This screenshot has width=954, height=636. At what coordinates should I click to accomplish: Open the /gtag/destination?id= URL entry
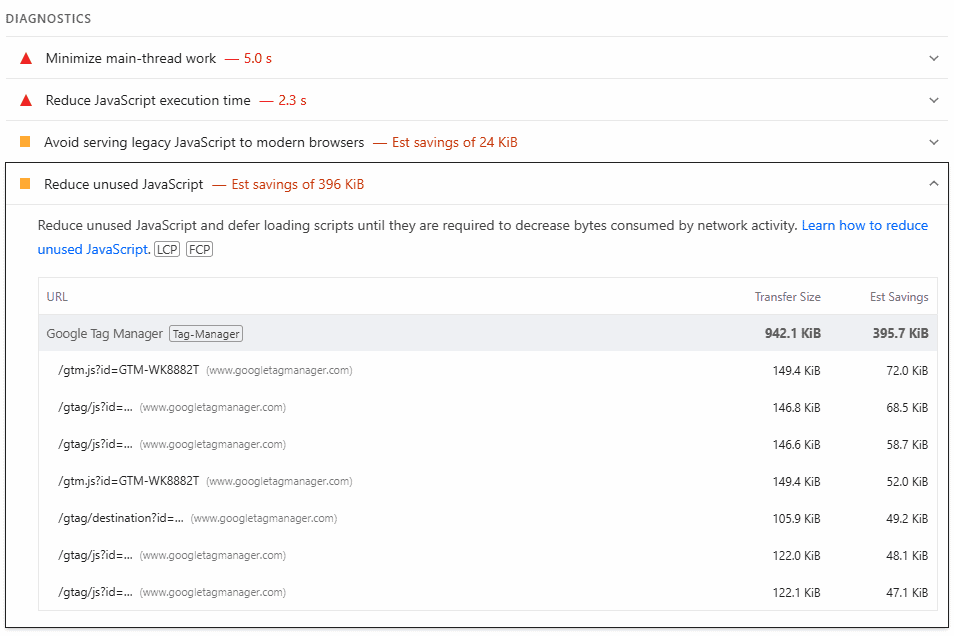pos(121,519)
